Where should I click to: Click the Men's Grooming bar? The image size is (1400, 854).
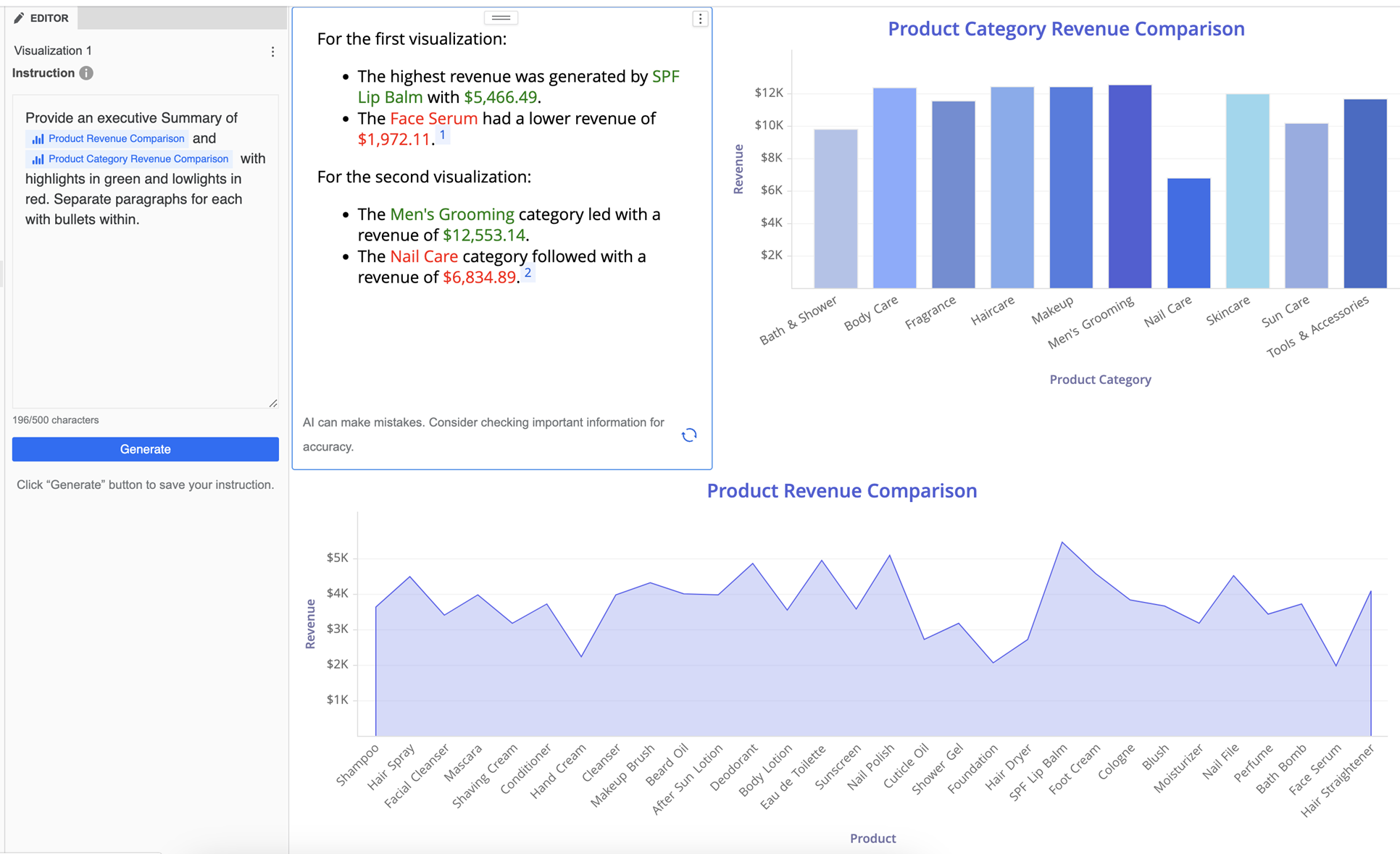(1130, 187)
